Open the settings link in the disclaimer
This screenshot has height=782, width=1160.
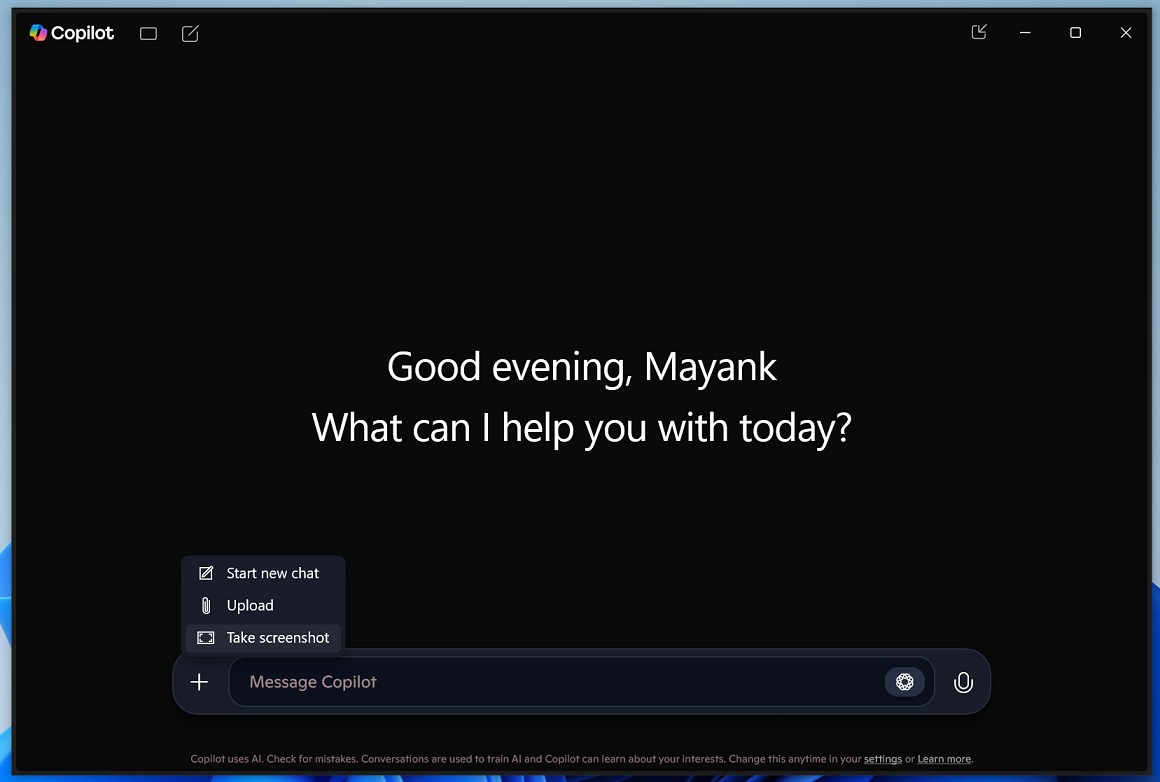pos(882,759)
